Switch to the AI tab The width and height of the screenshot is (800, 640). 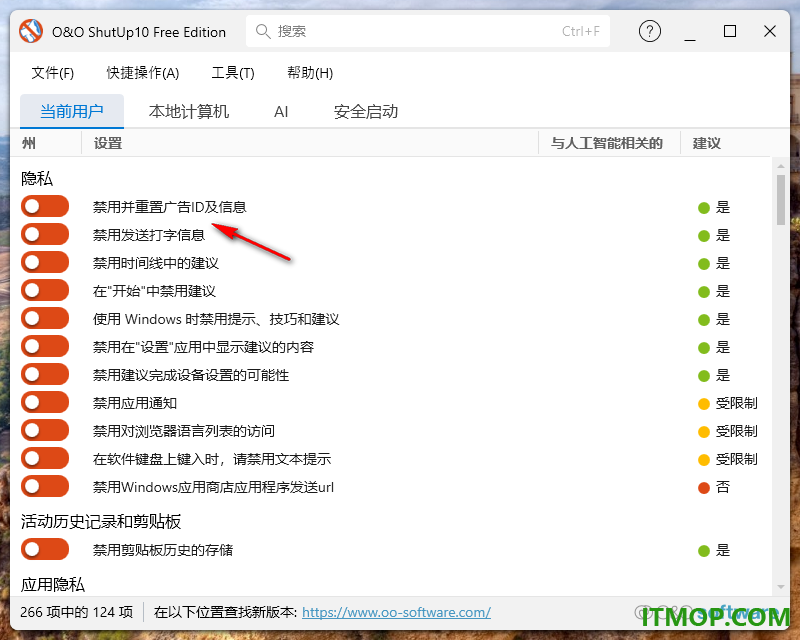tap(281, 112)
